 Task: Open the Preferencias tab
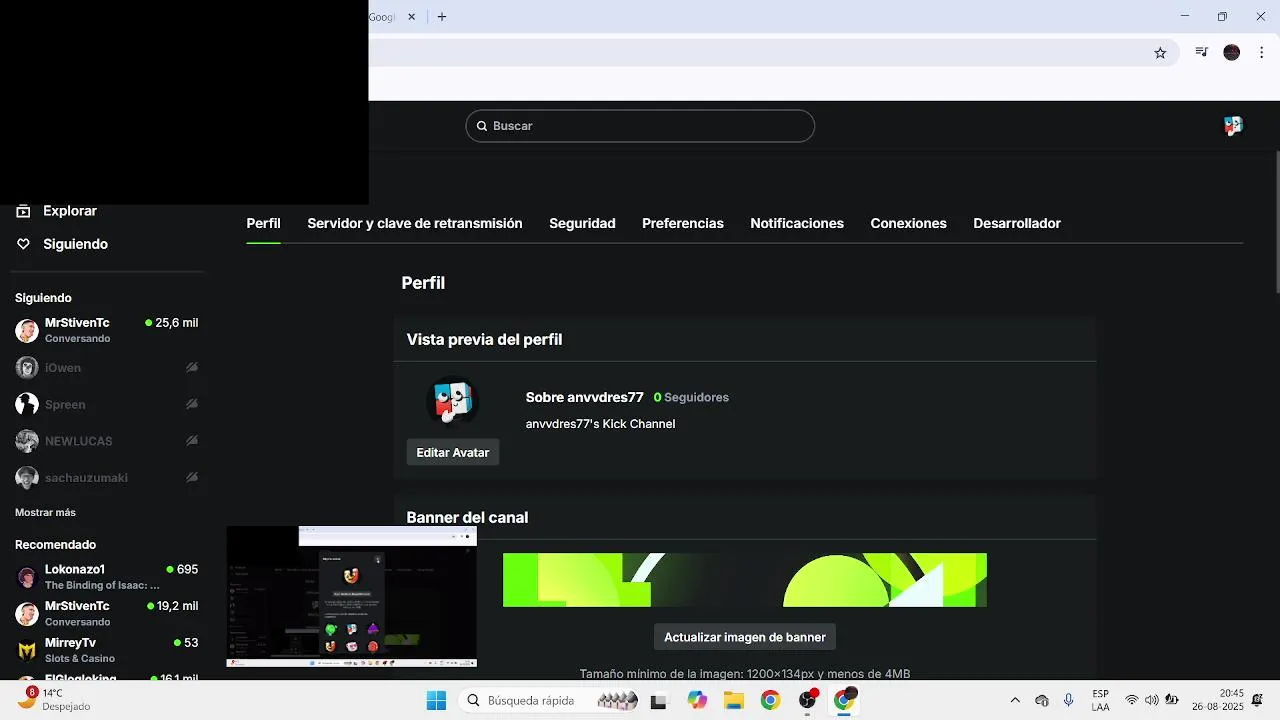point(683,223)
